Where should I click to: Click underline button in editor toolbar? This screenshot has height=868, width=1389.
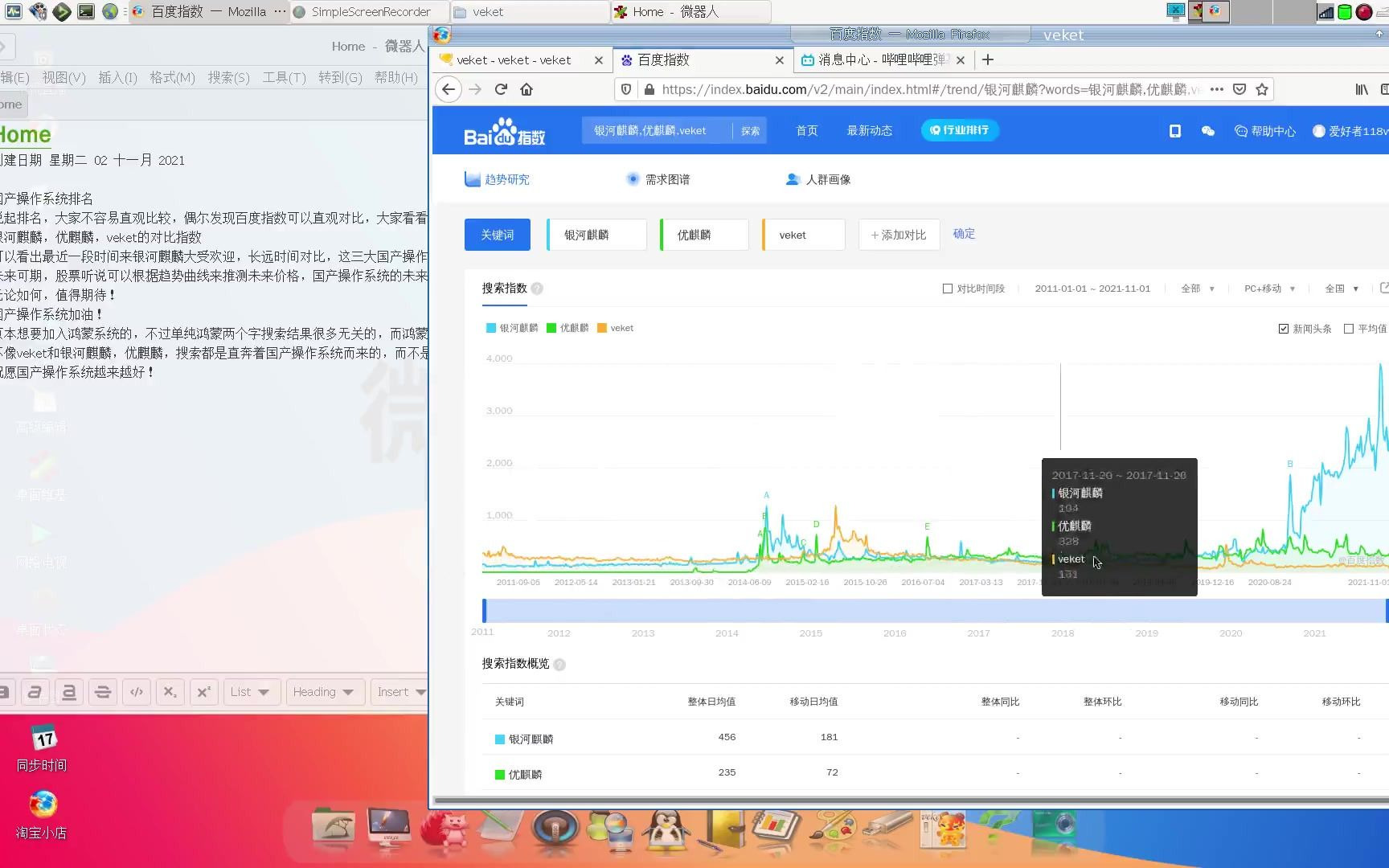(x=69, y=692)
